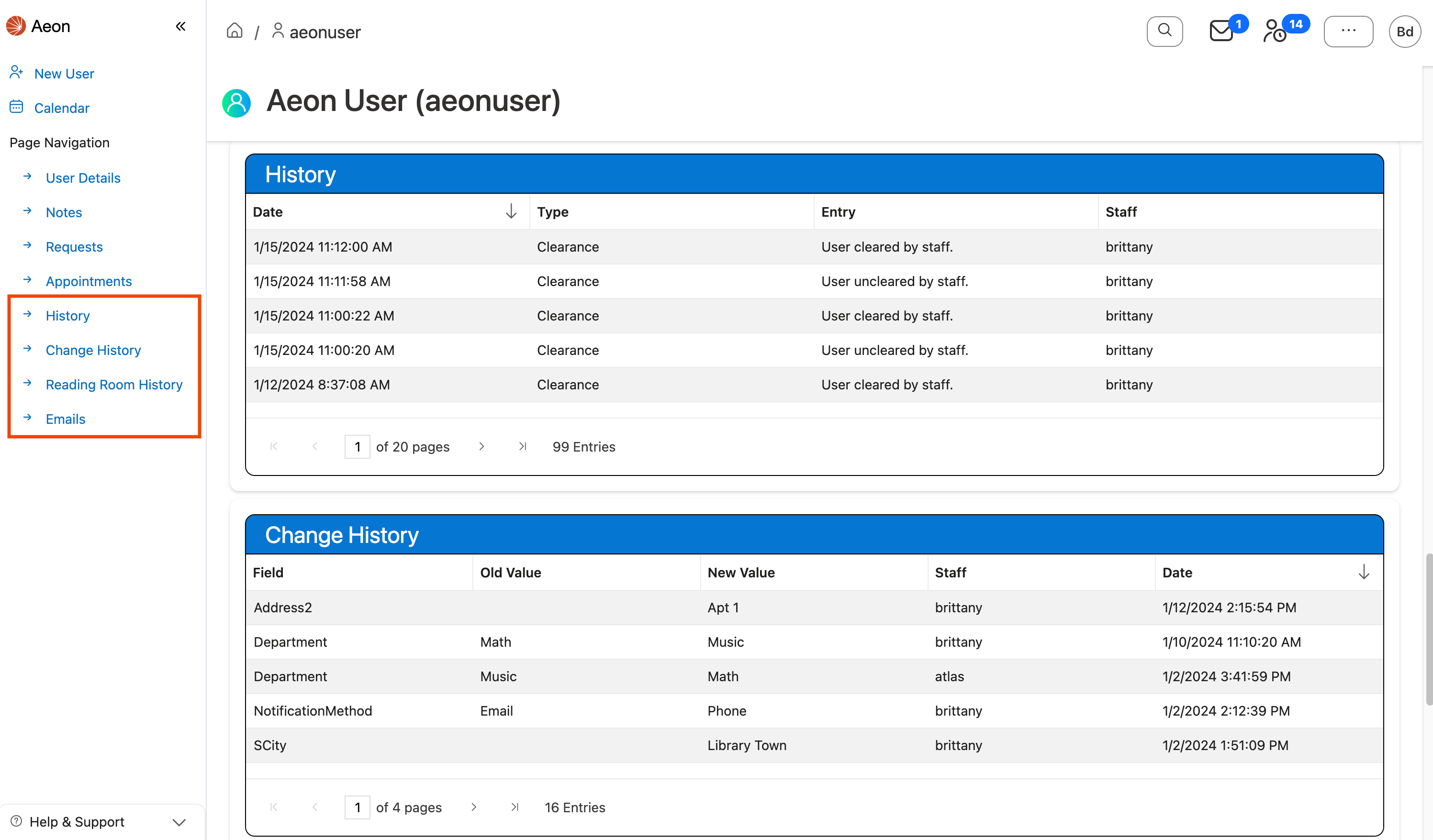This screenshot has height=840, width=1433.
Task: Collapse the sidebar with the double chevron
Action: click(x=180, y=25)
